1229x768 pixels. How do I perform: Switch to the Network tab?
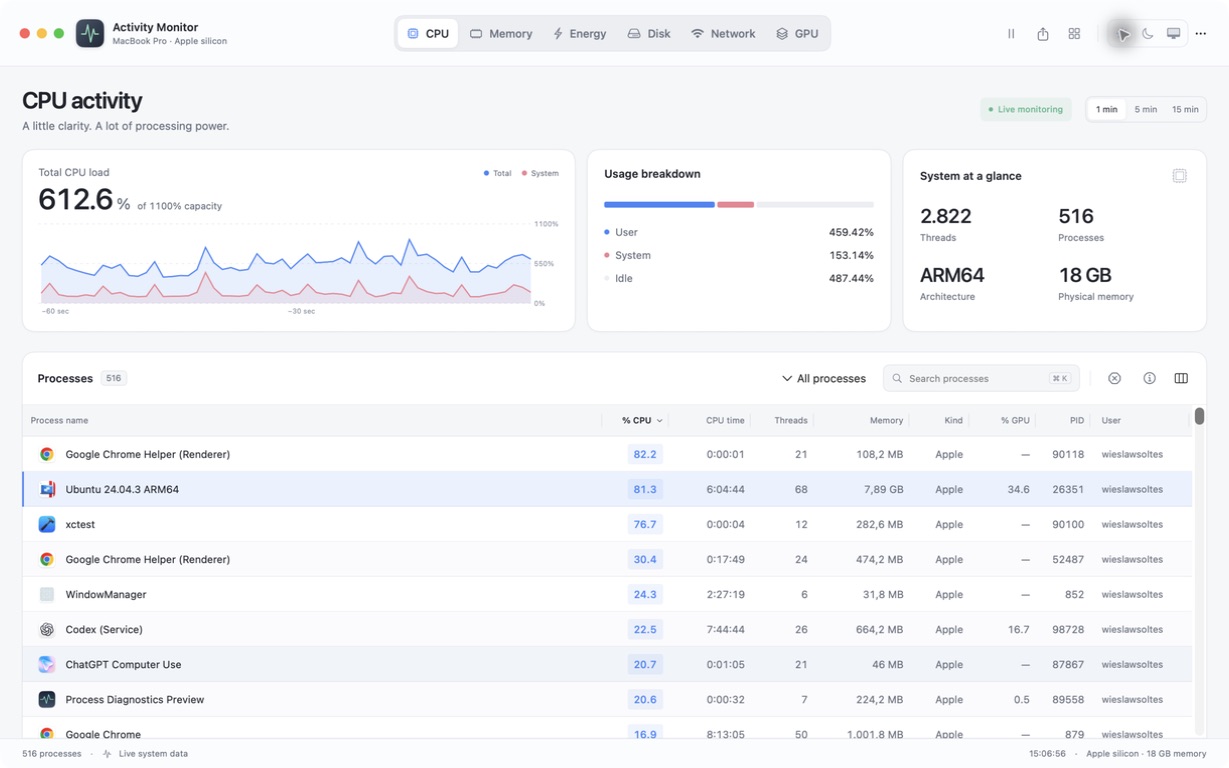(x=723, y=34)
